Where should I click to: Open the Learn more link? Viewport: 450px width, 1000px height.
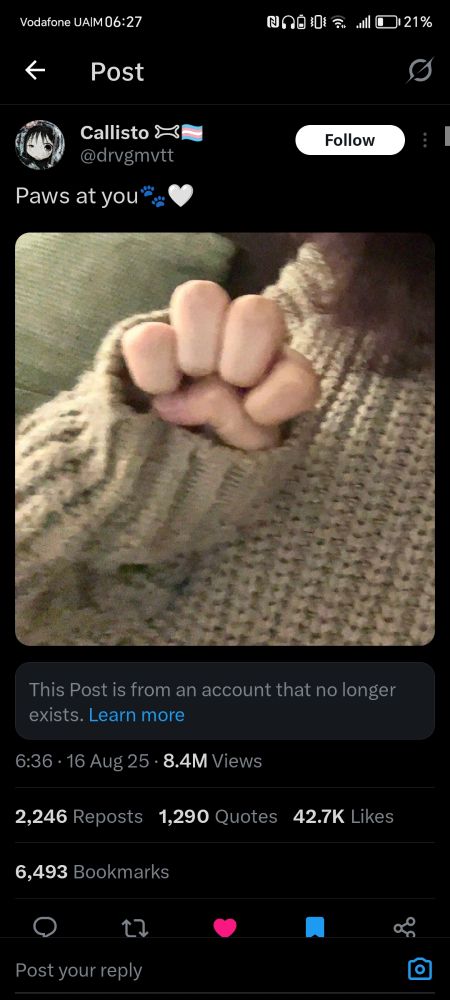point(136,715)
